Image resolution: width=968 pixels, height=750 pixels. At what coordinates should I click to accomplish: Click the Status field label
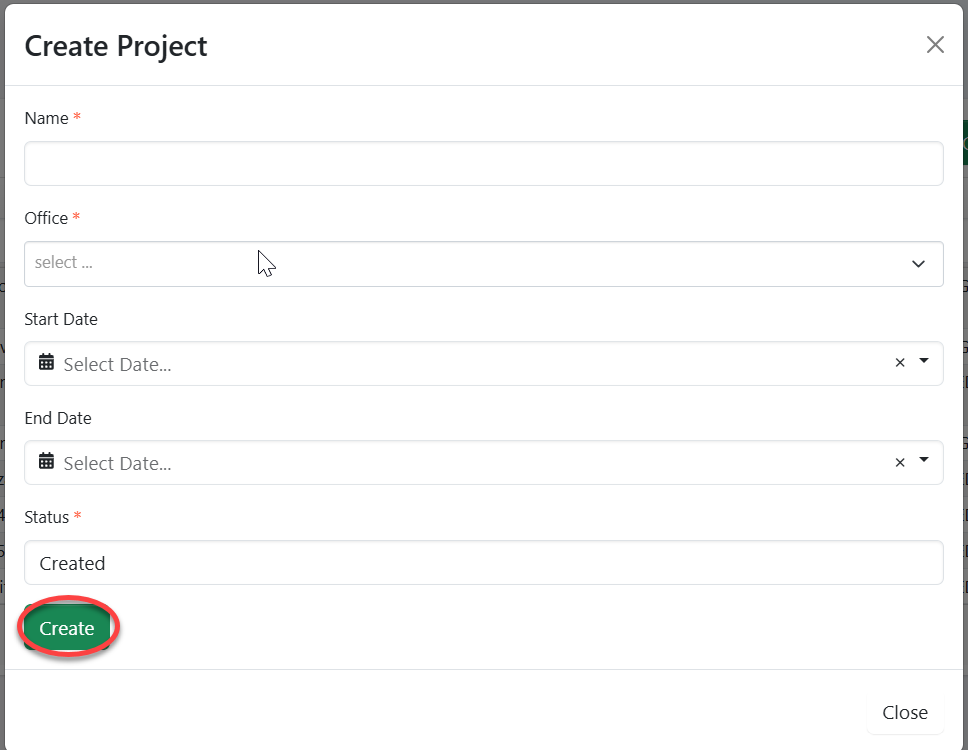46,517
